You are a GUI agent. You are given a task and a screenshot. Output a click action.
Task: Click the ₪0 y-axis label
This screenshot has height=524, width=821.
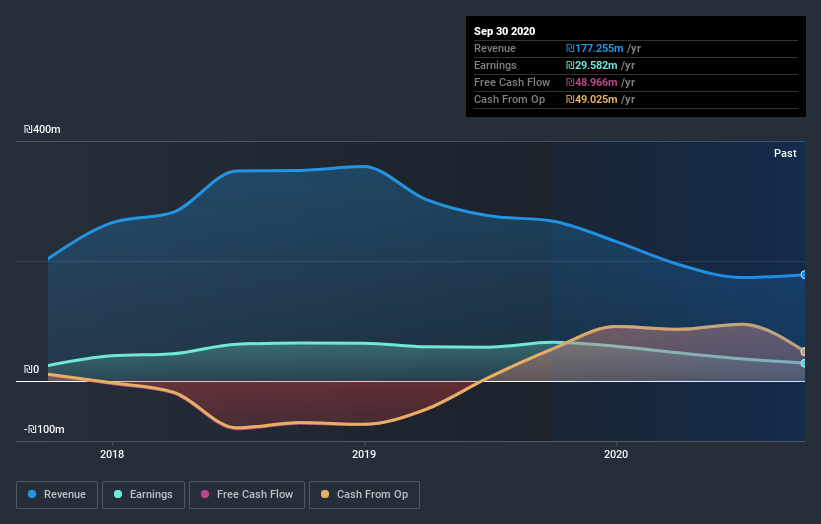tap(31, 370)
